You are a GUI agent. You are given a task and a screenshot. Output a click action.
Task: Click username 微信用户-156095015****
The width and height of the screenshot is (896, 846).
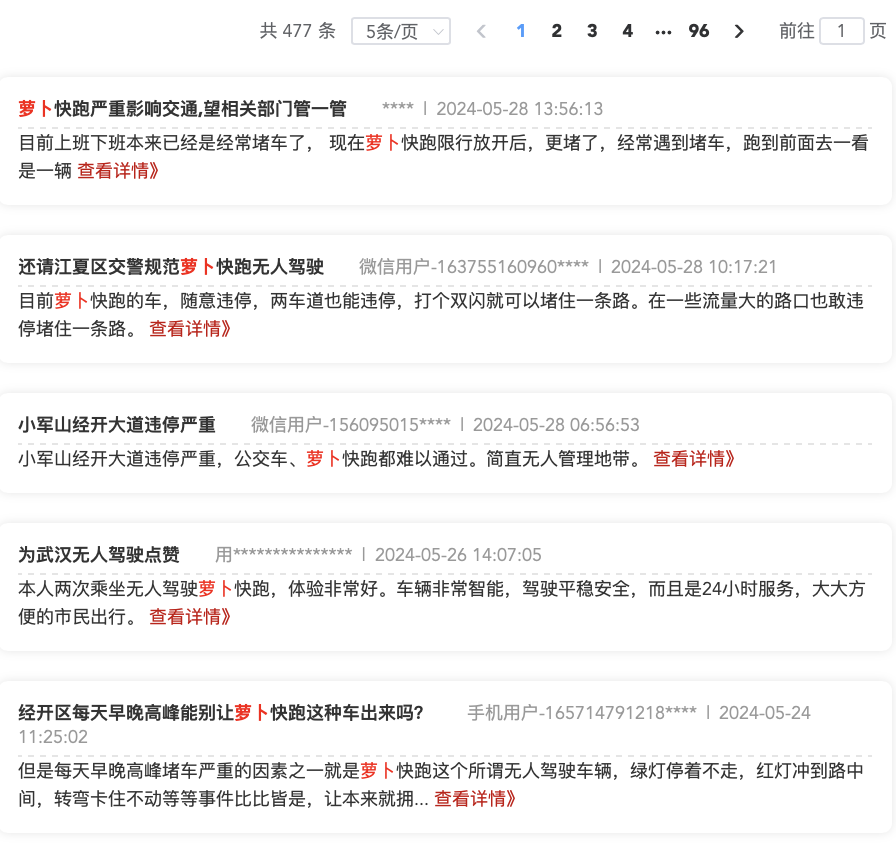point(351,425)
